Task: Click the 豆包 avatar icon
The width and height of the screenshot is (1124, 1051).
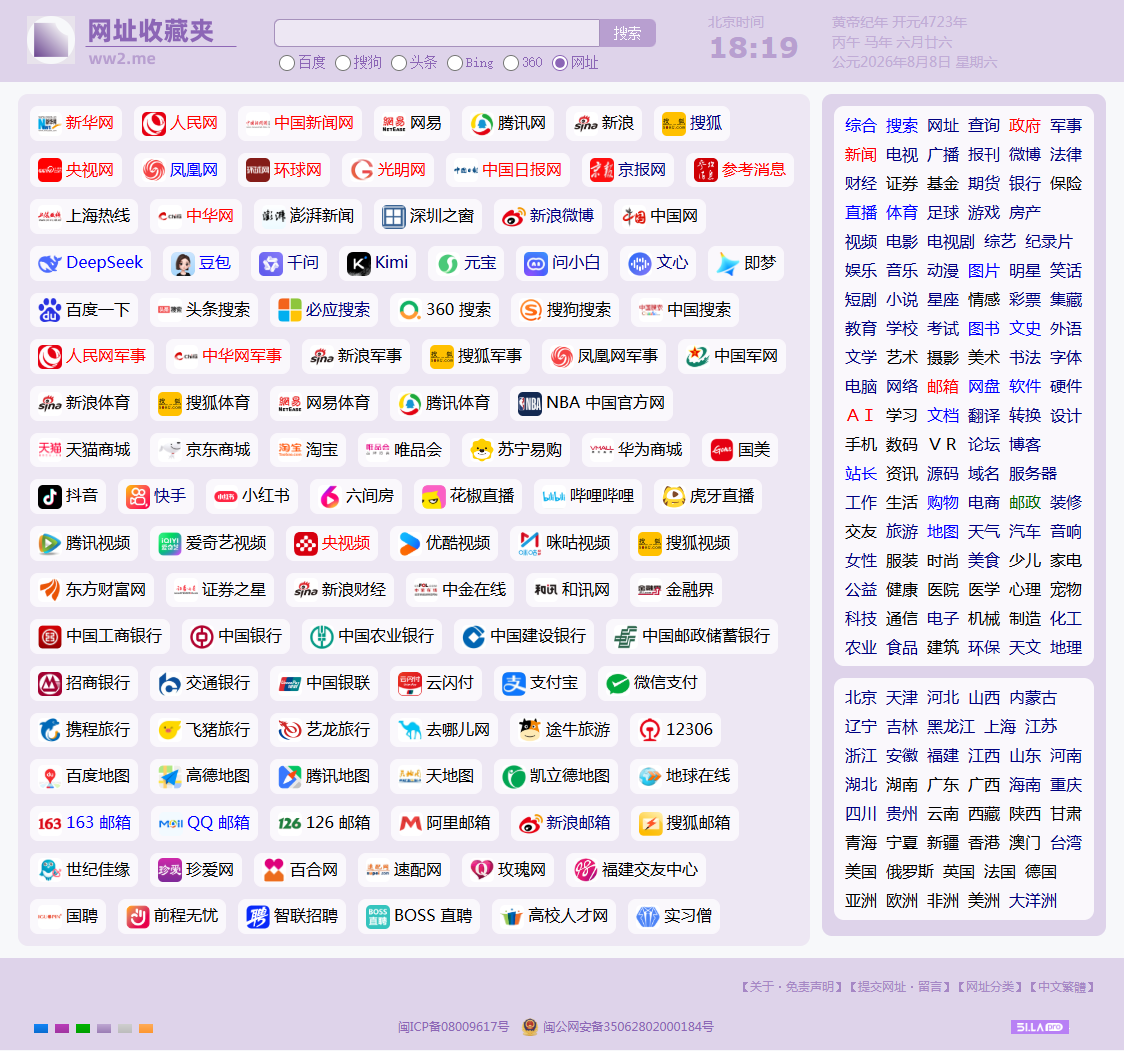Action: click(183, 264)
